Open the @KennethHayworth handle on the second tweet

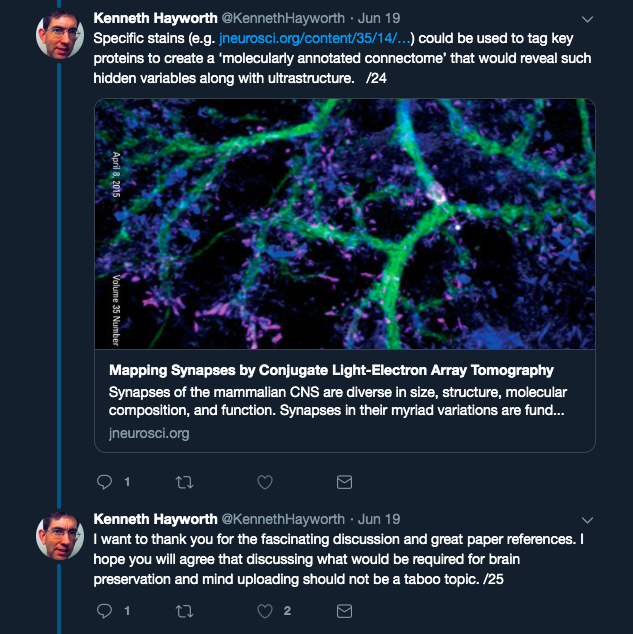283,519
